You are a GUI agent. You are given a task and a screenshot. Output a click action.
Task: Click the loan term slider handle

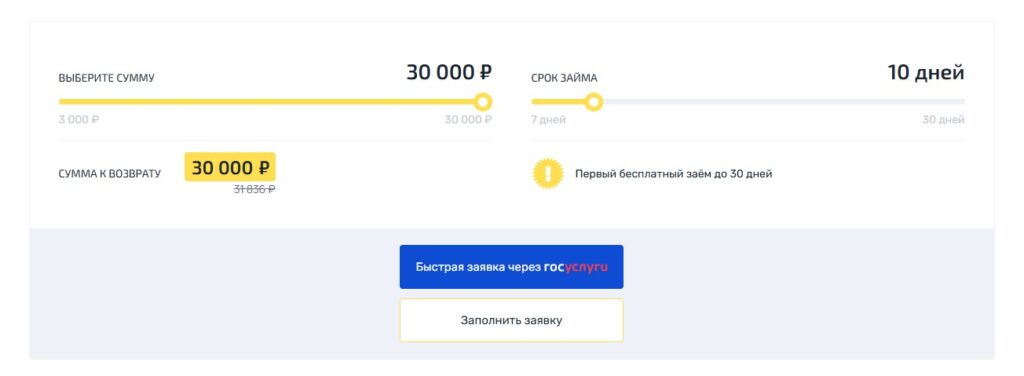[x=594, y=102]
